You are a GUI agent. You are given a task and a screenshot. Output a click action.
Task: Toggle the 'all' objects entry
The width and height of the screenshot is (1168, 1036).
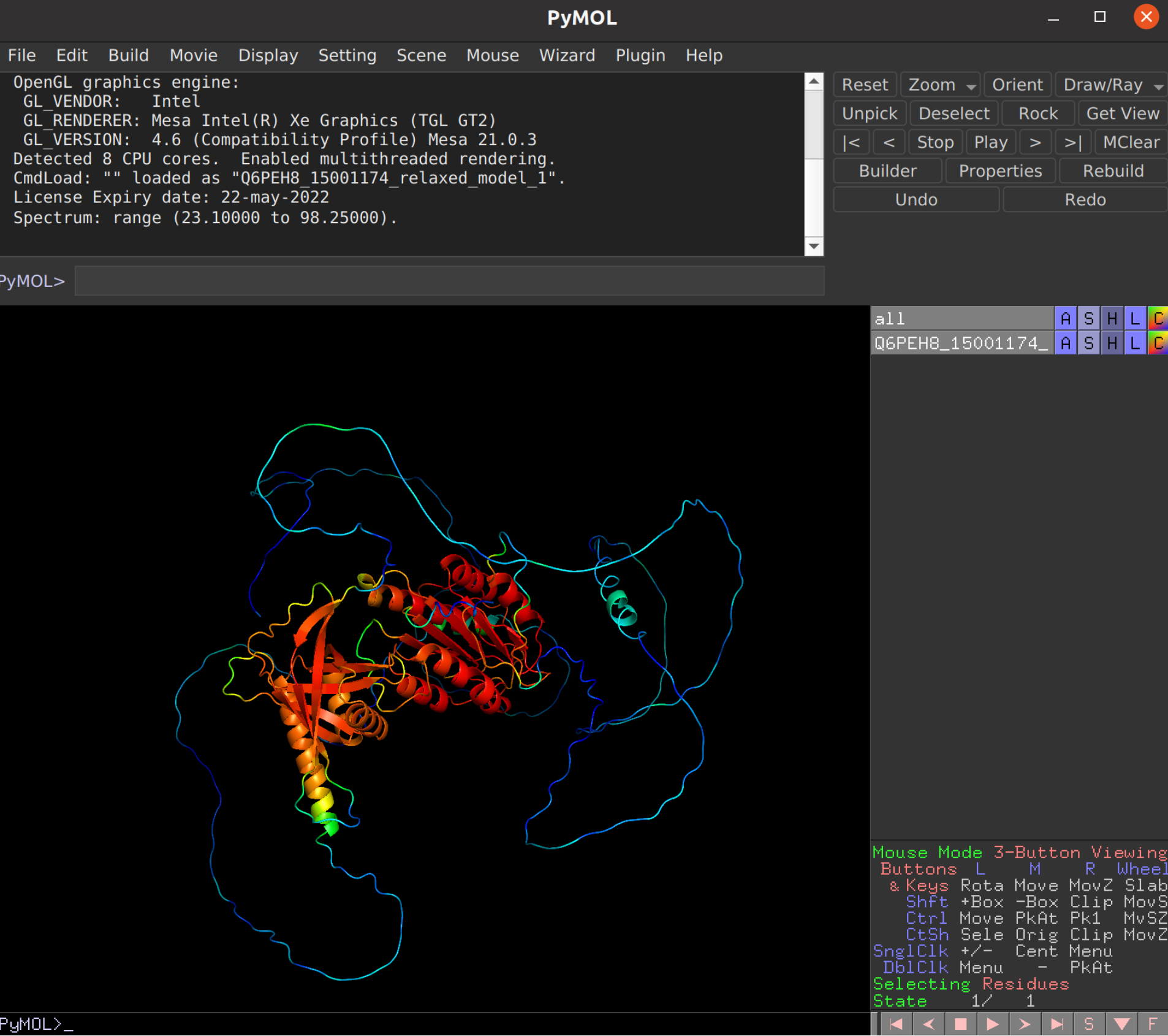[x=960, y=319]
